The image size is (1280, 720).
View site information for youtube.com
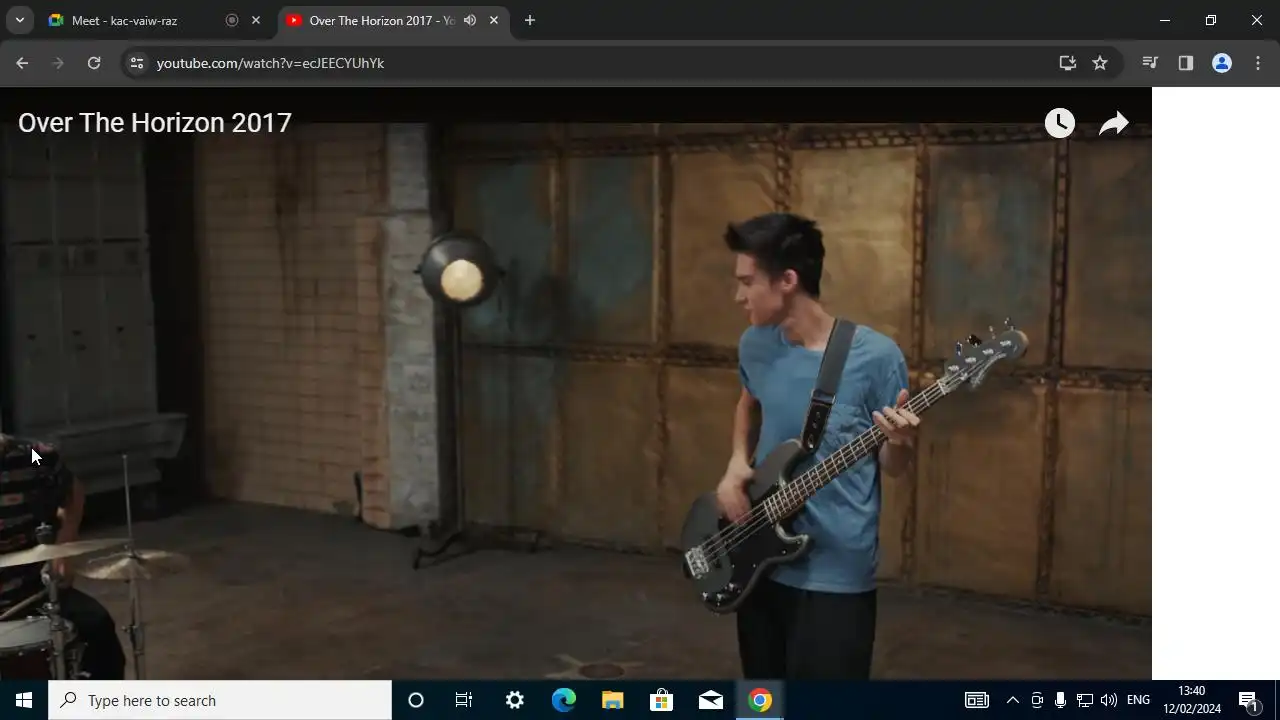coord(138,63)
